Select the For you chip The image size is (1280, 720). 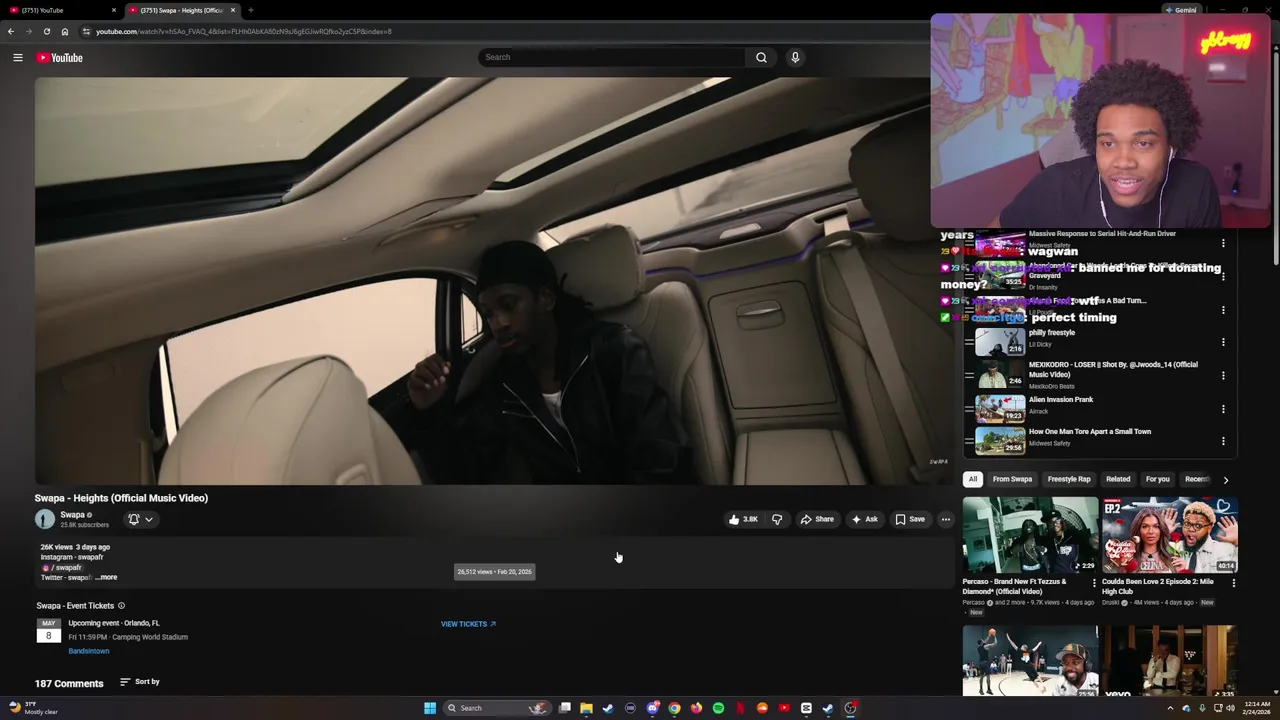(x=1157, y=479)
